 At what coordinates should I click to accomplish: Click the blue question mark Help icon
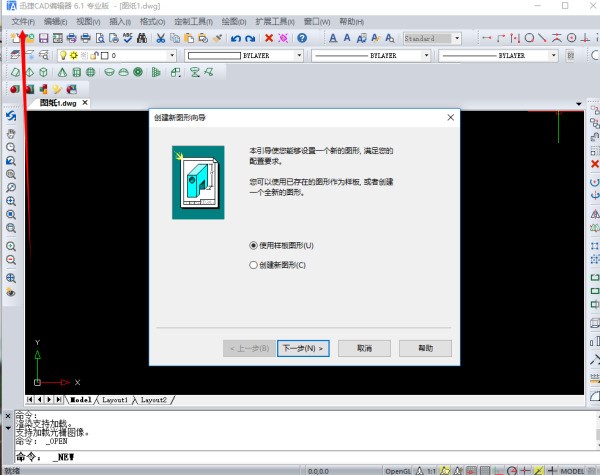point(302,38)
